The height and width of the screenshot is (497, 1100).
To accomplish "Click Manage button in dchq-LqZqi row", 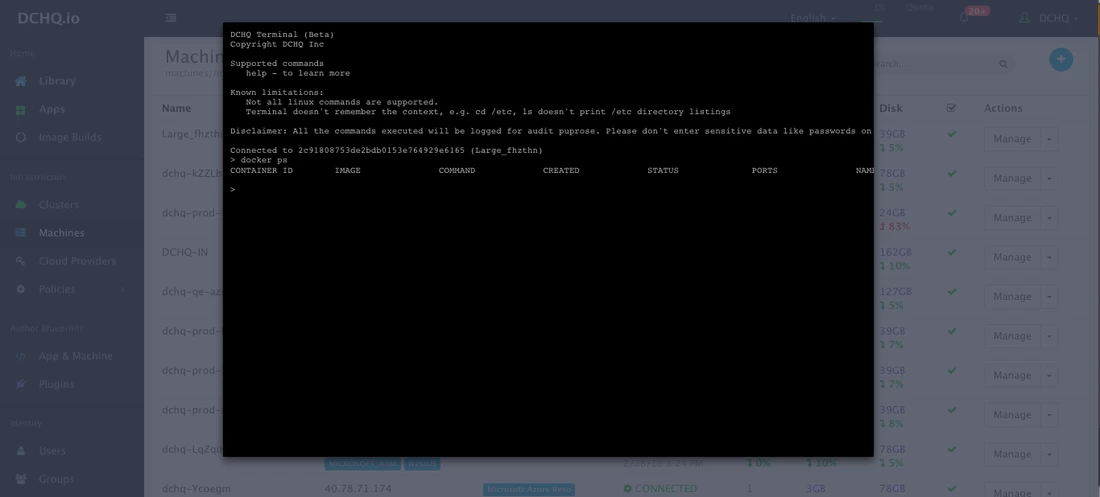I will point(1012,454).
